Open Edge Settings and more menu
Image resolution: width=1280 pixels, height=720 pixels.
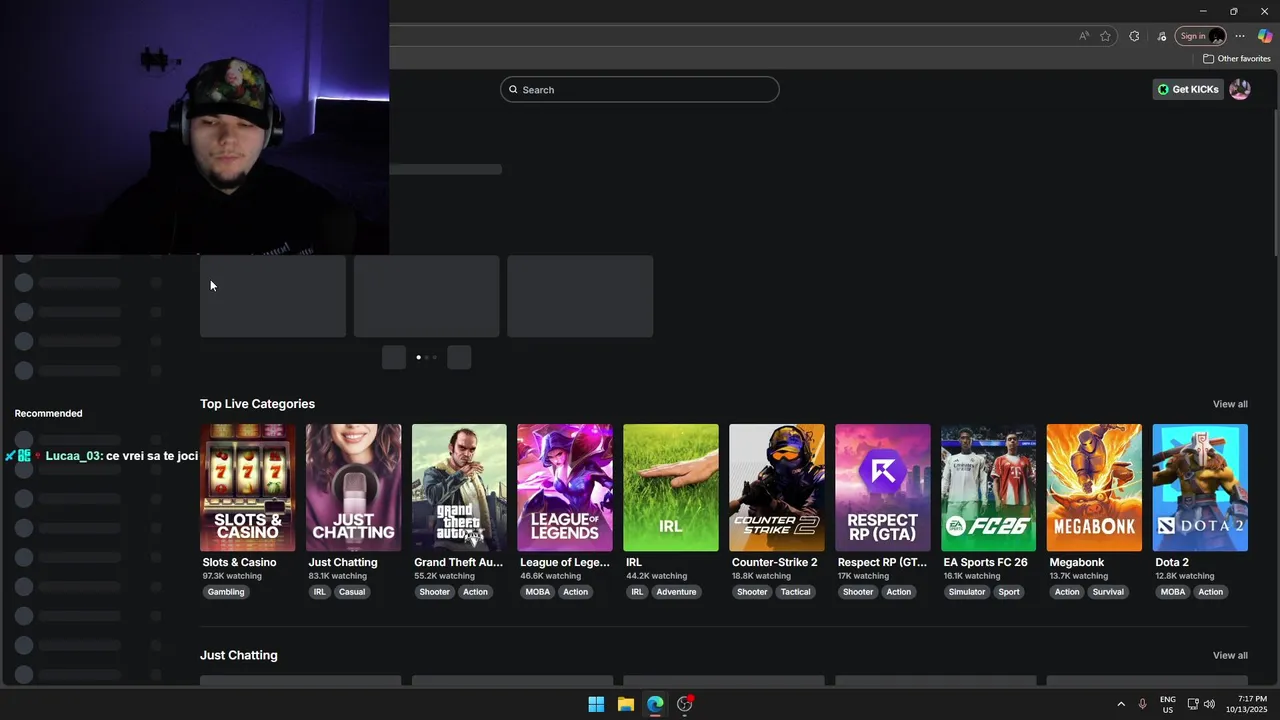pyautogui.click(x=1240, y=36)
